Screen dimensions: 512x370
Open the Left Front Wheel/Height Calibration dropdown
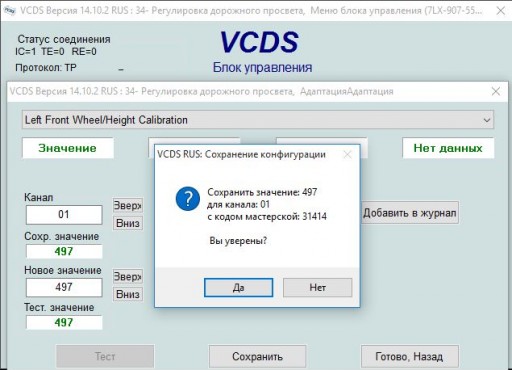[258, 120]
